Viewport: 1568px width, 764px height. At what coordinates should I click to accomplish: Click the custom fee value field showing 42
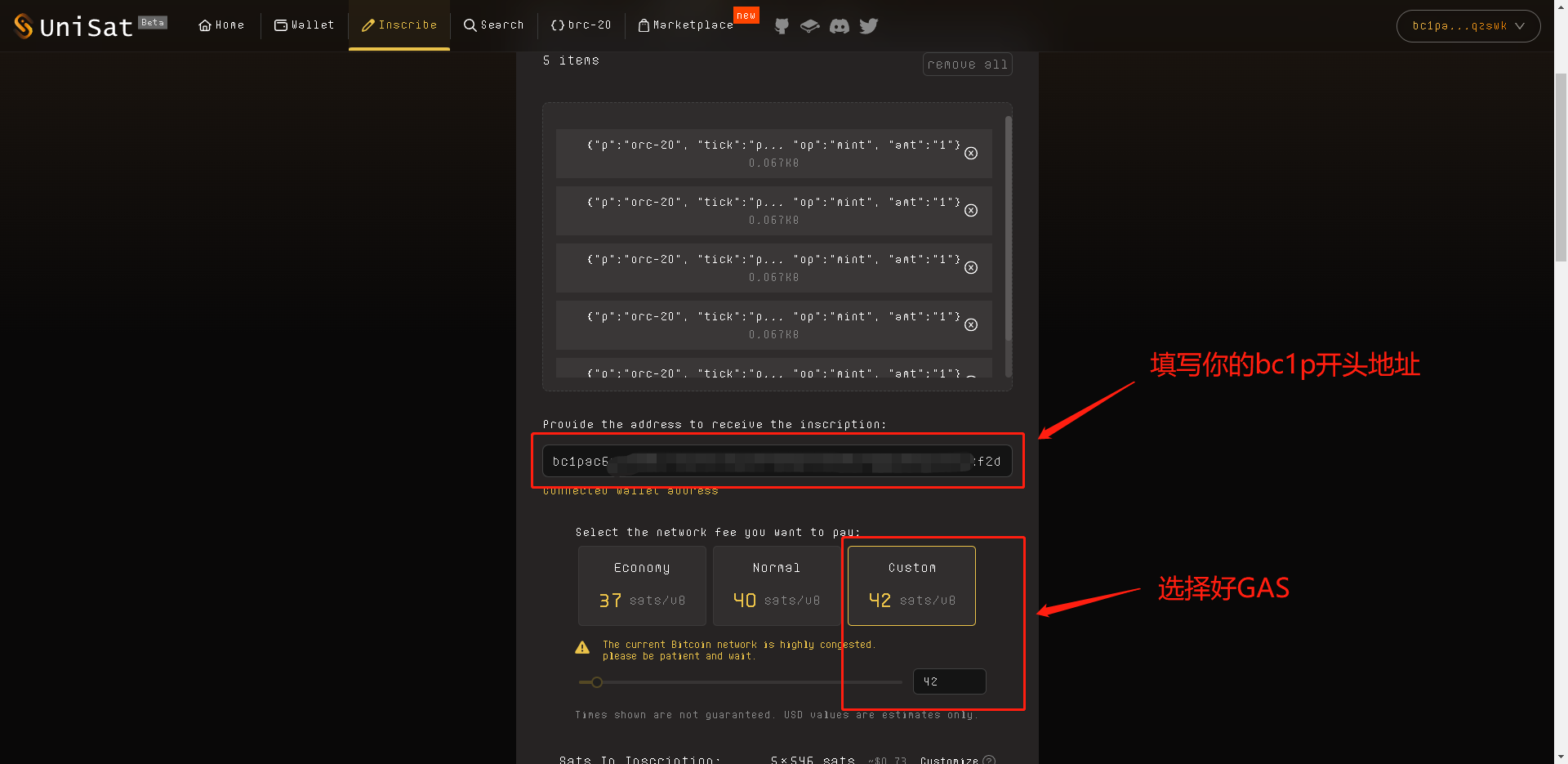pos(949,681)
